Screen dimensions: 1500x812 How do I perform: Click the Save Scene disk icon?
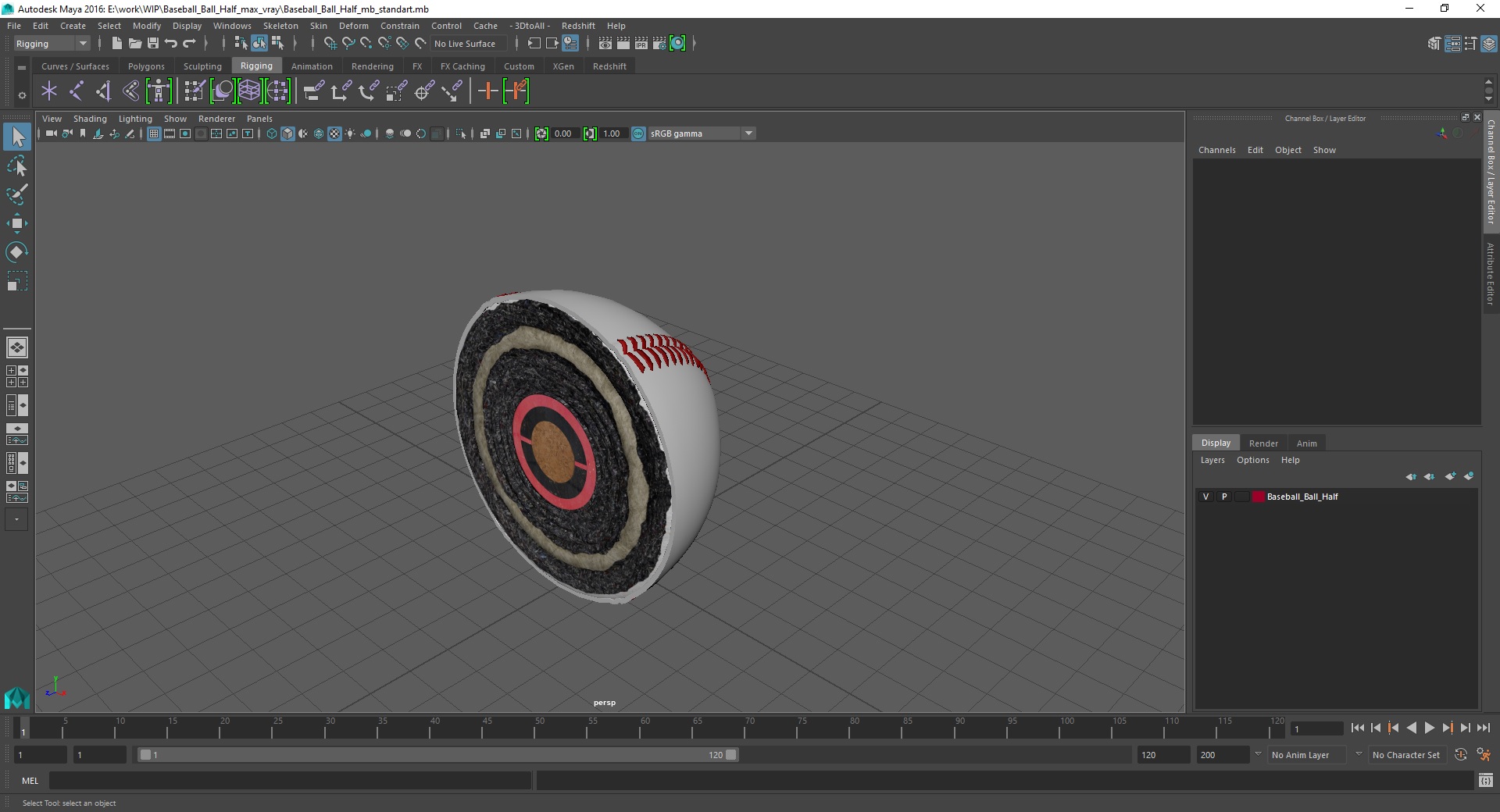153,44
